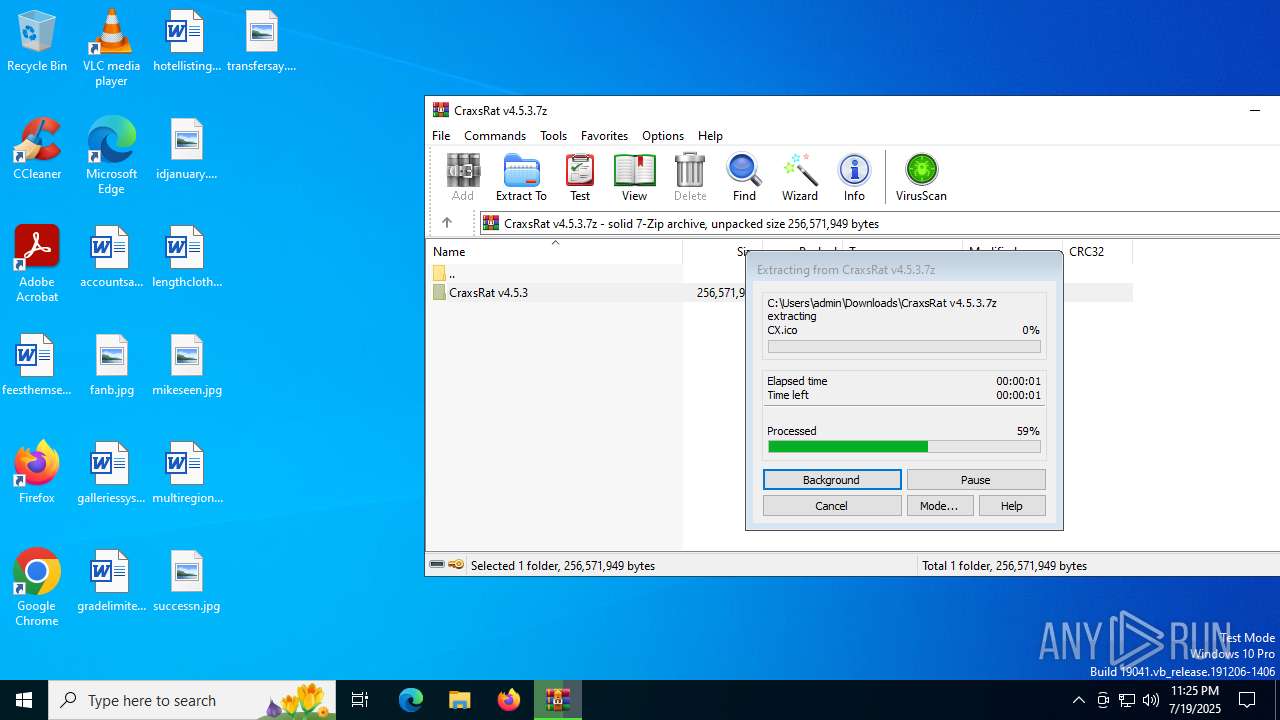The image size is (1280, 720).
Task: Open the notification center
Action: 1247,700
